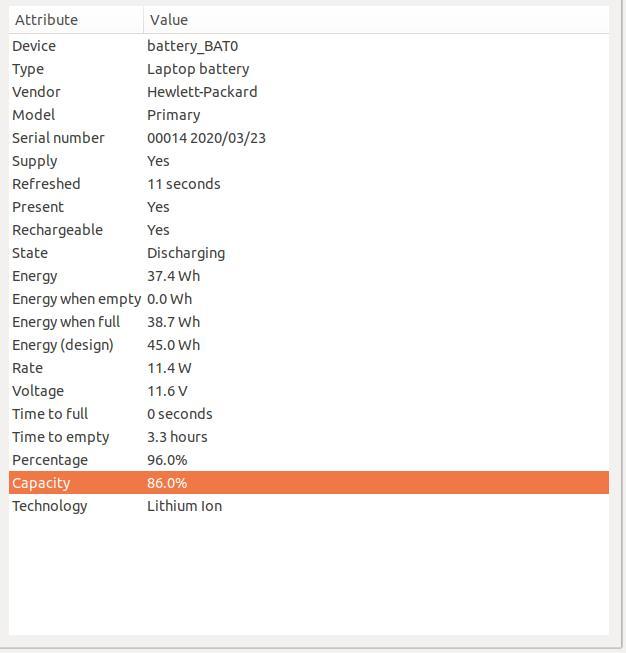Select the Type row showing Laptop battery

(x=309, y=69)
